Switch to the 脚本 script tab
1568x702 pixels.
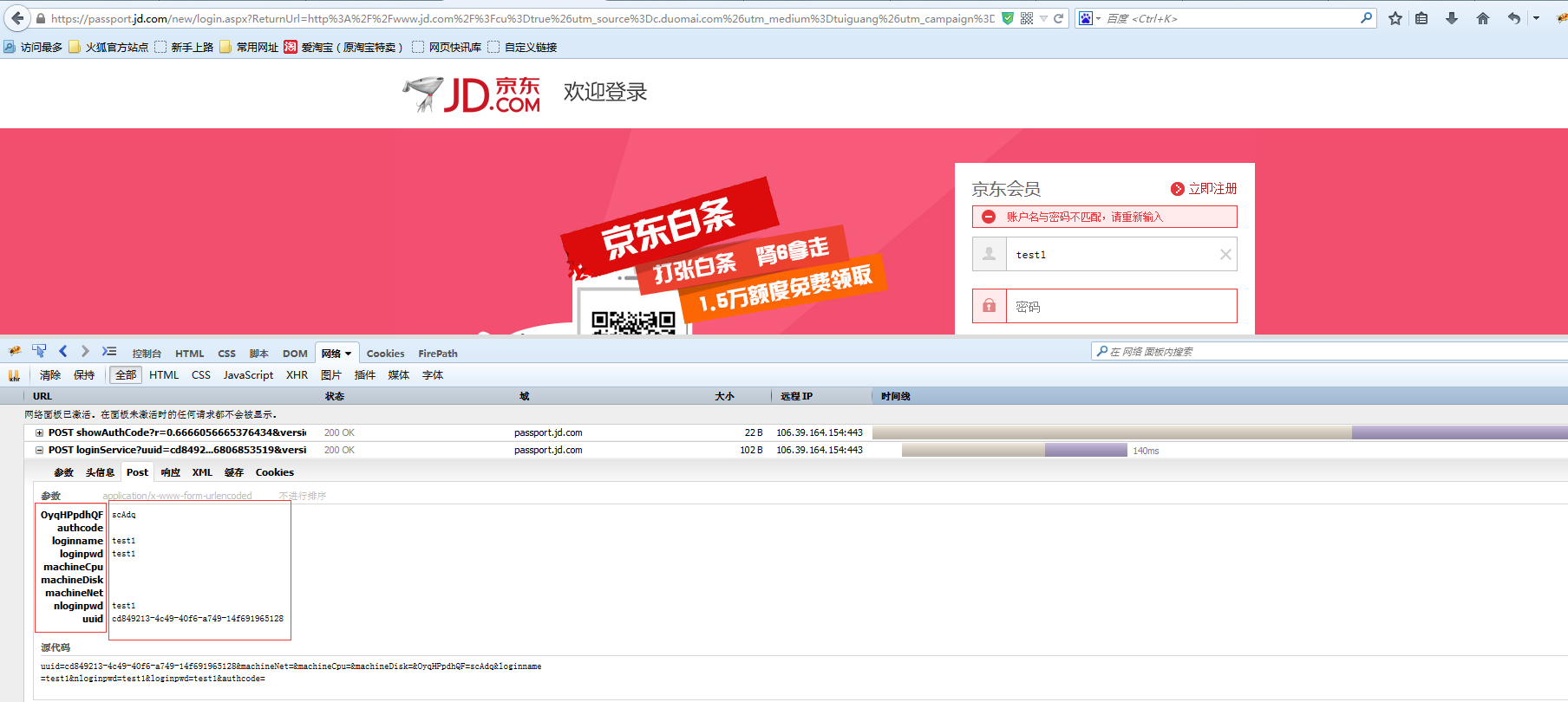click(x=258, y=354)
